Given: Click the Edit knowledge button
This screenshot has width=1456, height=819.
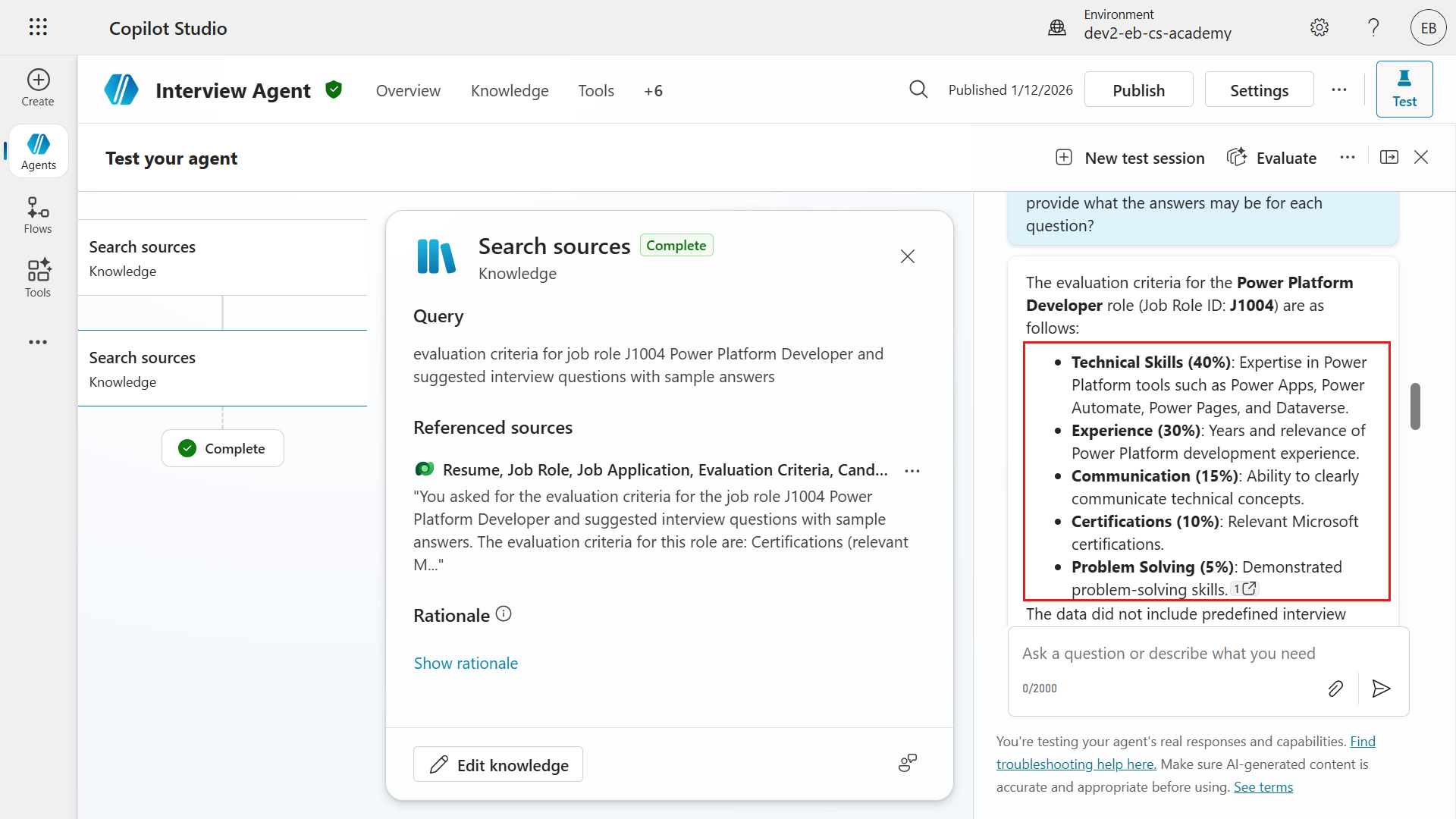Looking at the screenshot, I should pyautogui.click(x=498, y=764).
